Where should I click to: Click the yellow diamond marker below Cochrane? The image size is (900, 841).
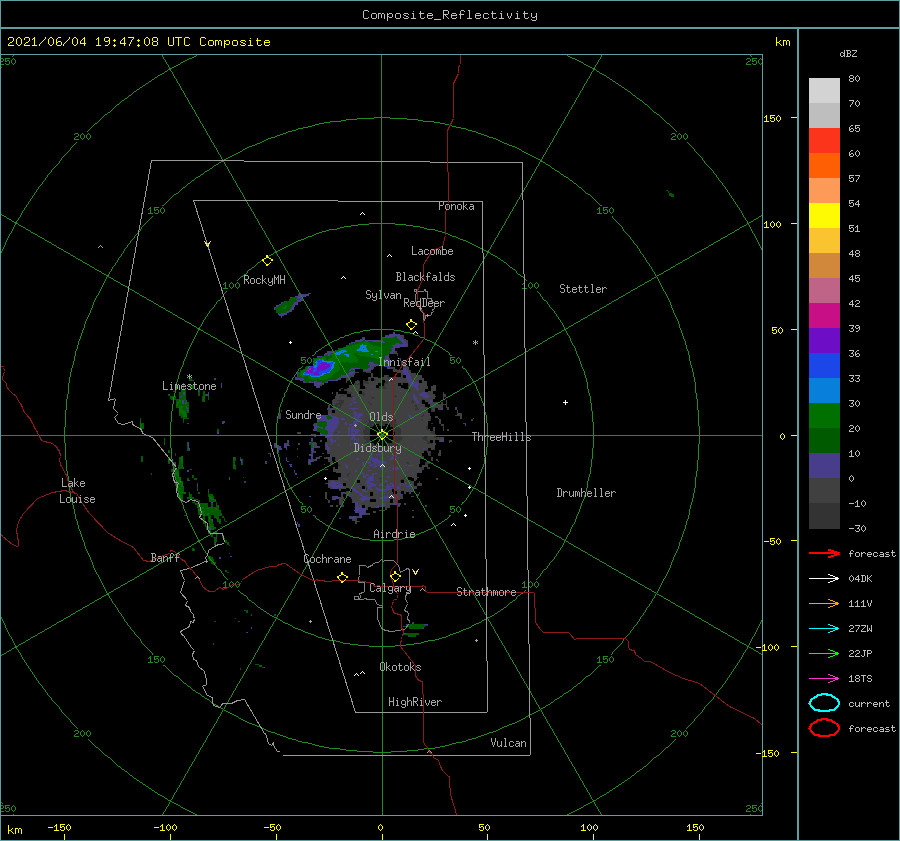(343, 578)
